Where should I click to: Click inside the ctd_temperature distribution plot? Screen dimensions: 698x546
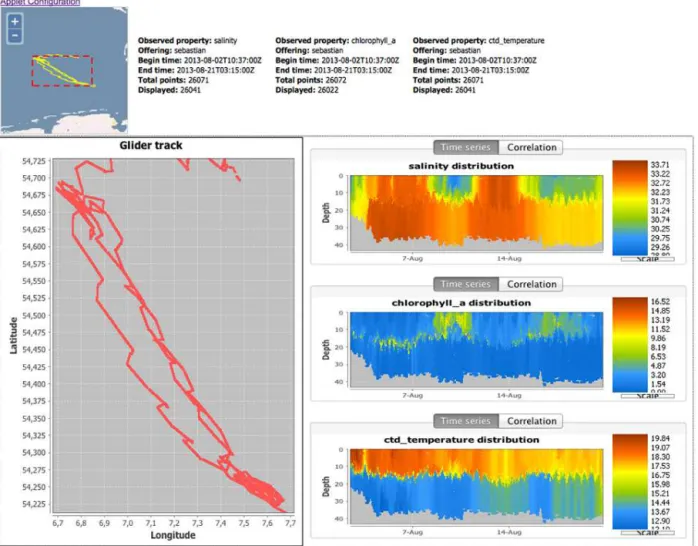pyautogui.click(x=476, y=487)
